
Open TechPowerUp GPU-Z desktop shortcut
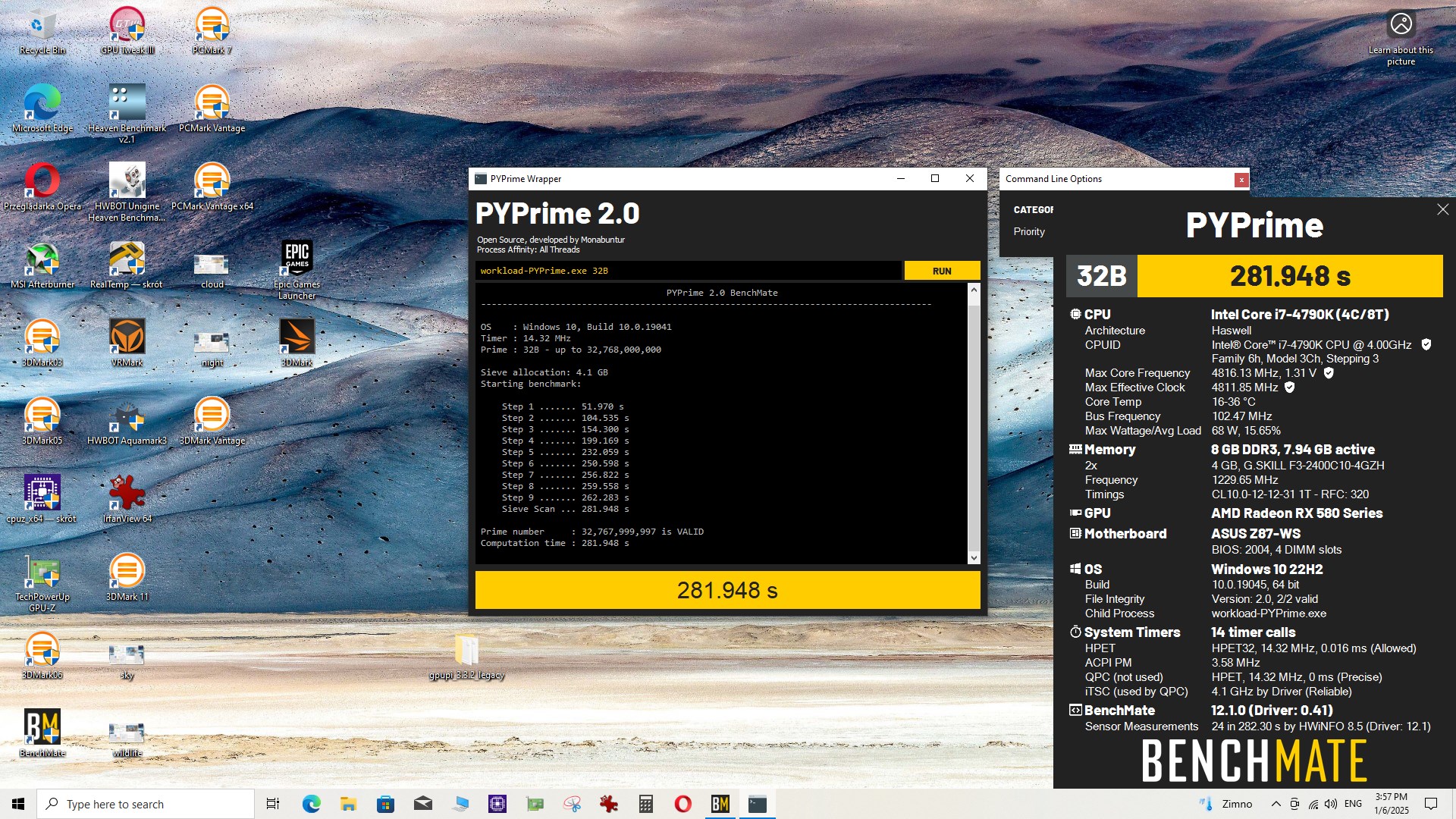[x=42, y=582]
